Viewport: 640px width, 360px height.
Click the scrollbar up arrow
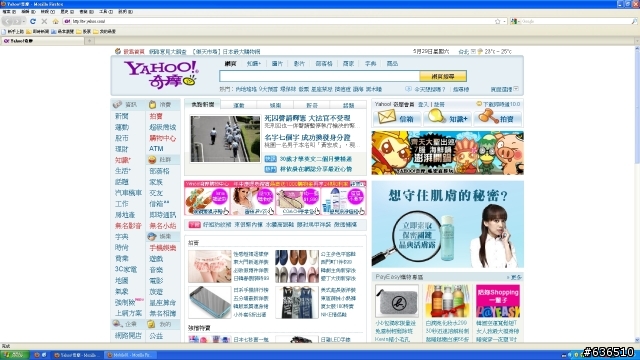point(637,48)
